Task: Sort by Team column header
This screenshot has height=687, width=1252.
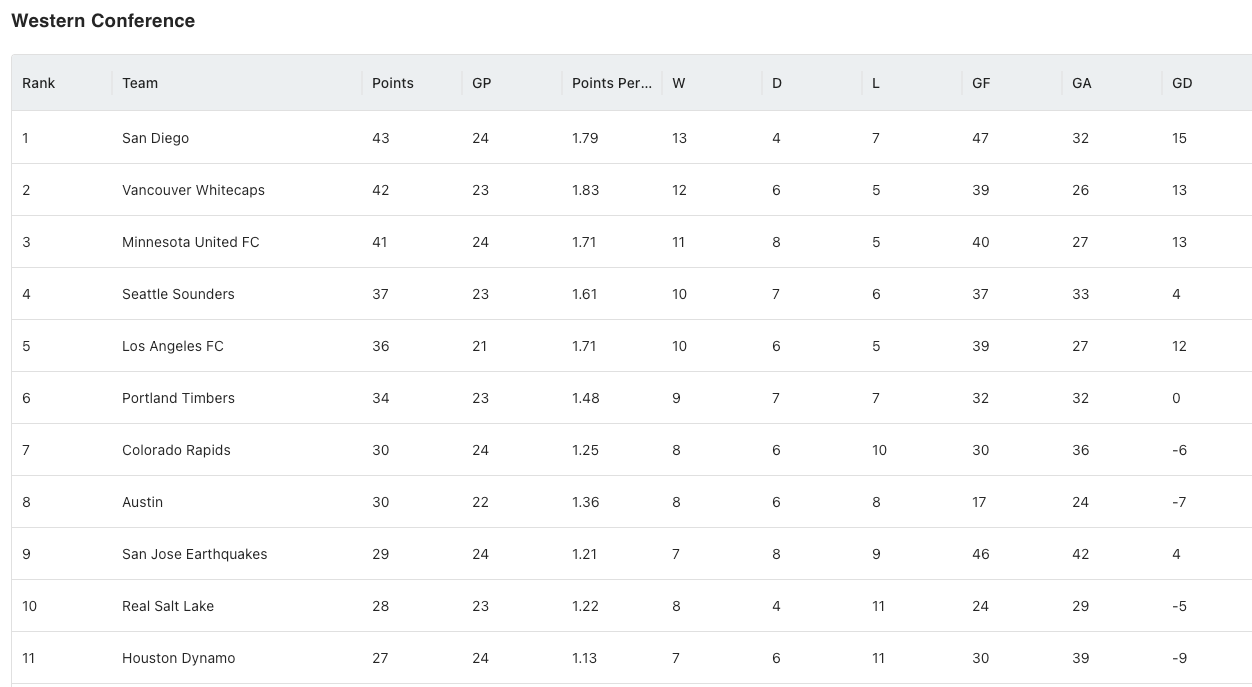Action: (140, 83)
